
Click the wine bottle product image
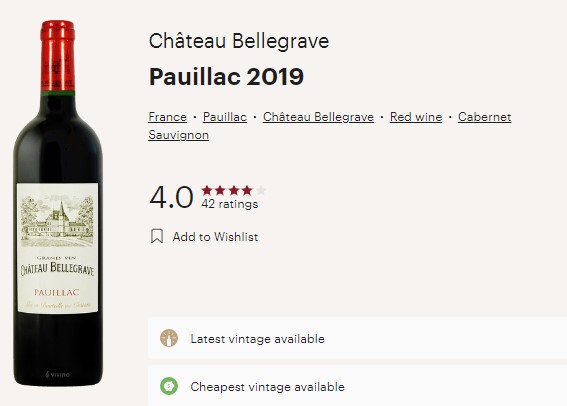pyautogui.click(x=58, y=203)
